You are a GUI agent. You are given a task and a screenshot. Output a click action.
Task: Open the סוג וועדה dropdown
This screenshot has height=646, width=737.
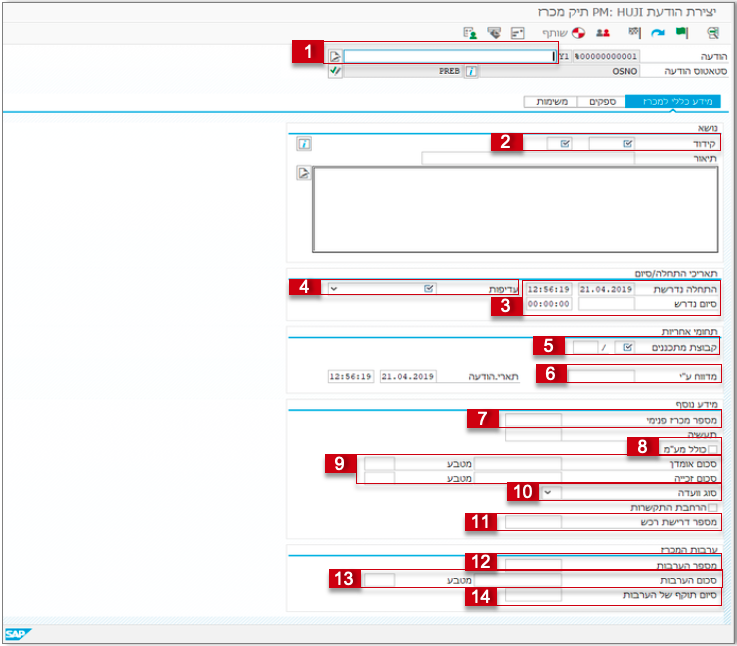547,493
